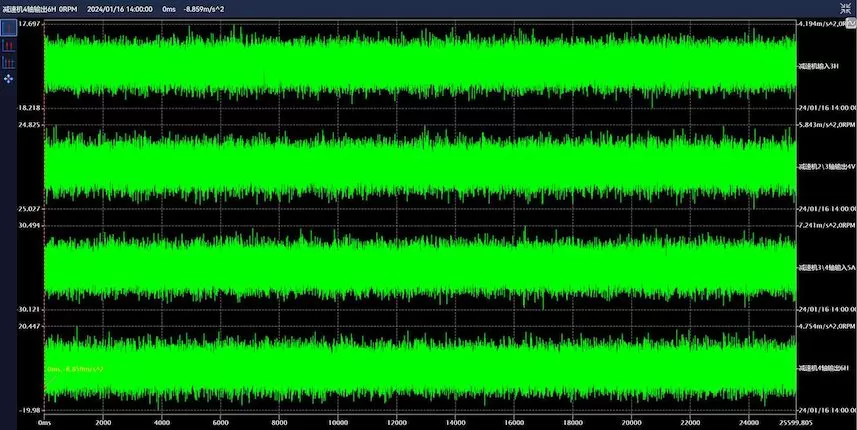Click the 17.697 upper limit of first plot
The image size is (857, 430).
click(x=28, y=22)
